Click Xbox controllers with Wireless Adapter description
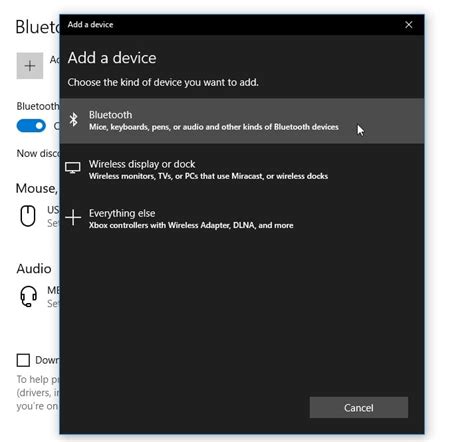The height and width of the screenshot is (442, 474). pyautogui.click(x=191, y=225)
